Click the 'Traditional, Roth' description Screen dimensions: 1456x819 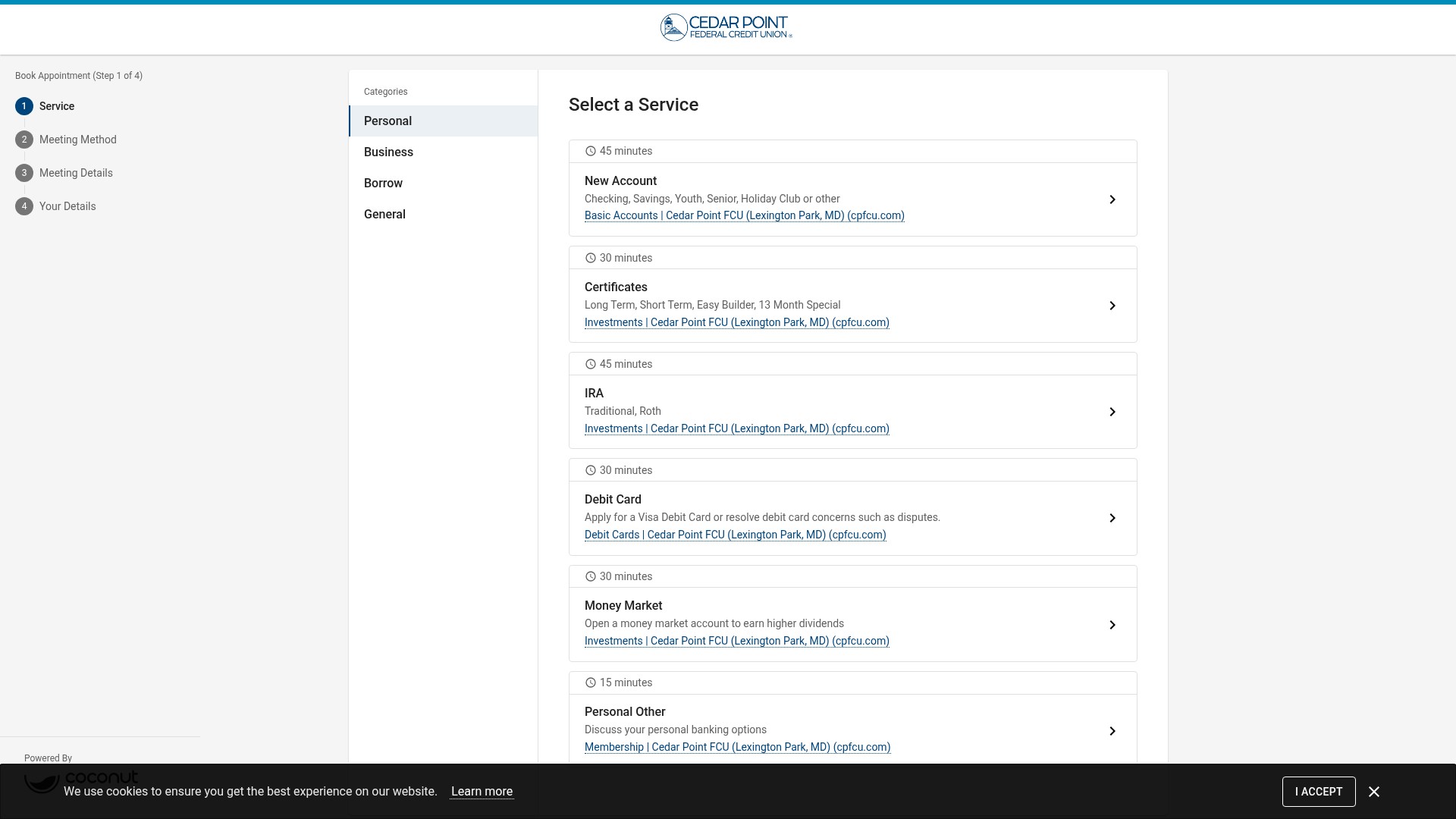coord(623,411)
